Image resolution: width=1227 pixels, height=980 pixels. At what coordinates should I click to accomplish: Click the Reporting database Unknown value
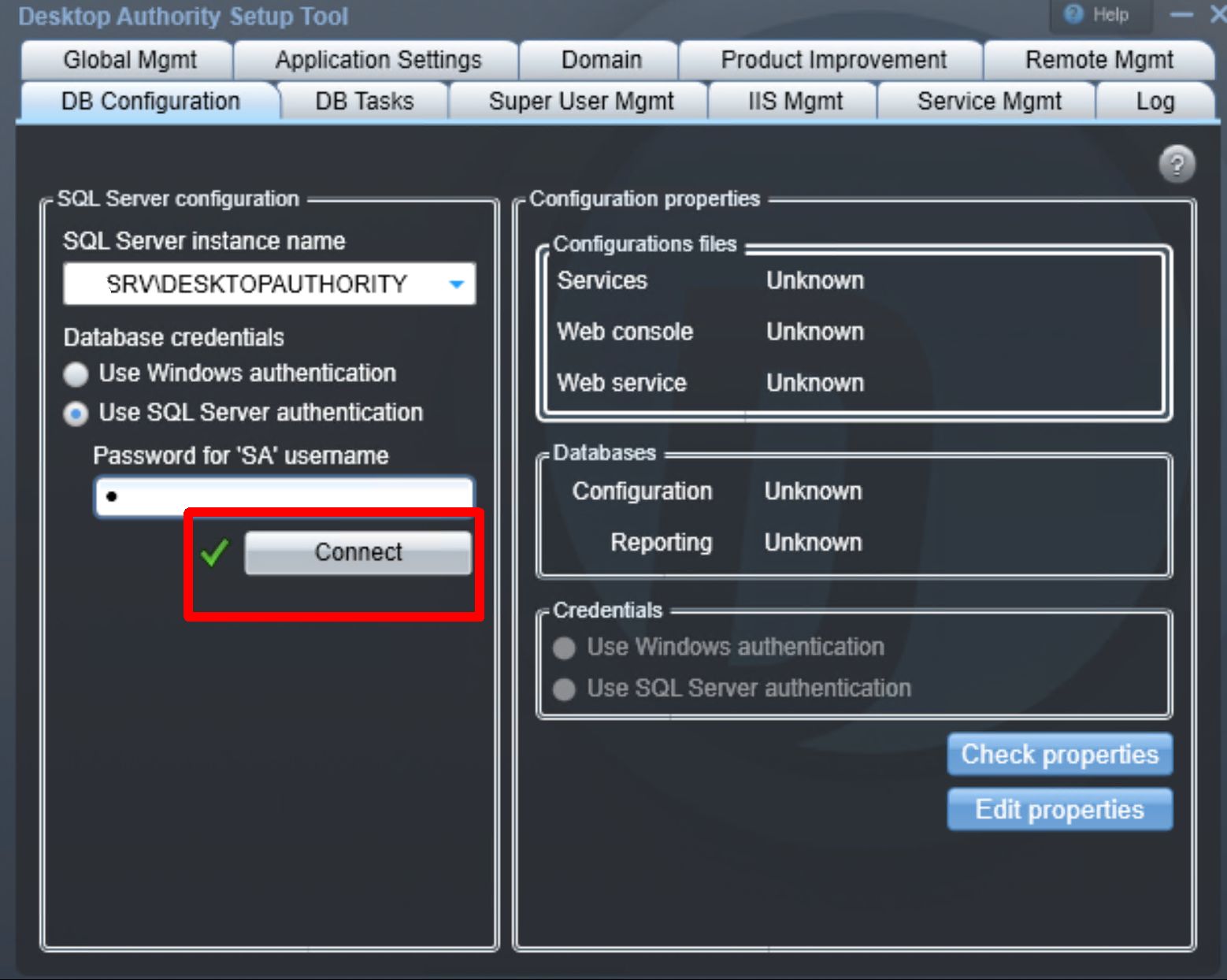(813, 543)
